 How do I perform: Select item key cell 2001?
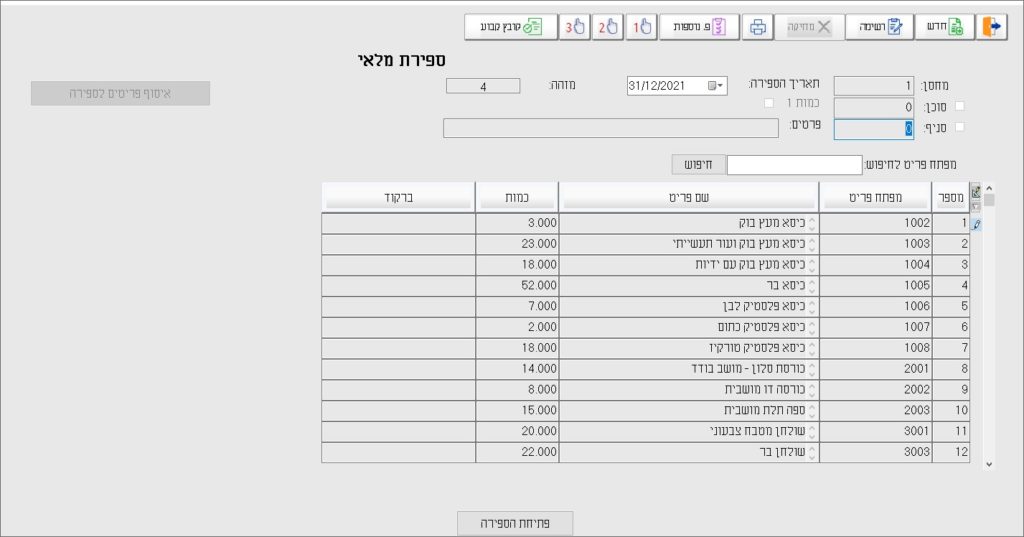click(x=875, y=368)
